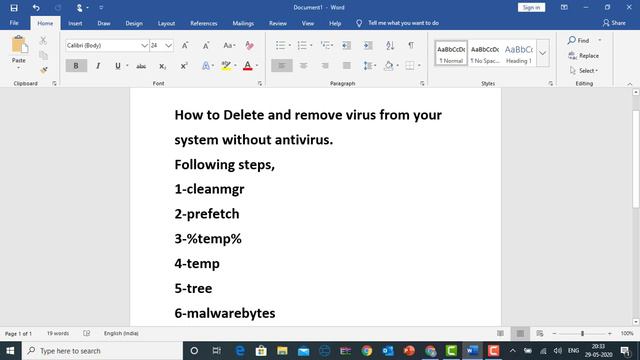This screenshot has width=640, height=360.
Task: Expand the Styles gallery
Action: (x=542, y=53)
